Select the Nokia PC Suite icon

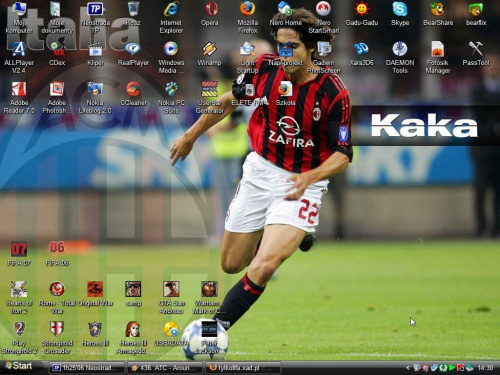(171, 97)
